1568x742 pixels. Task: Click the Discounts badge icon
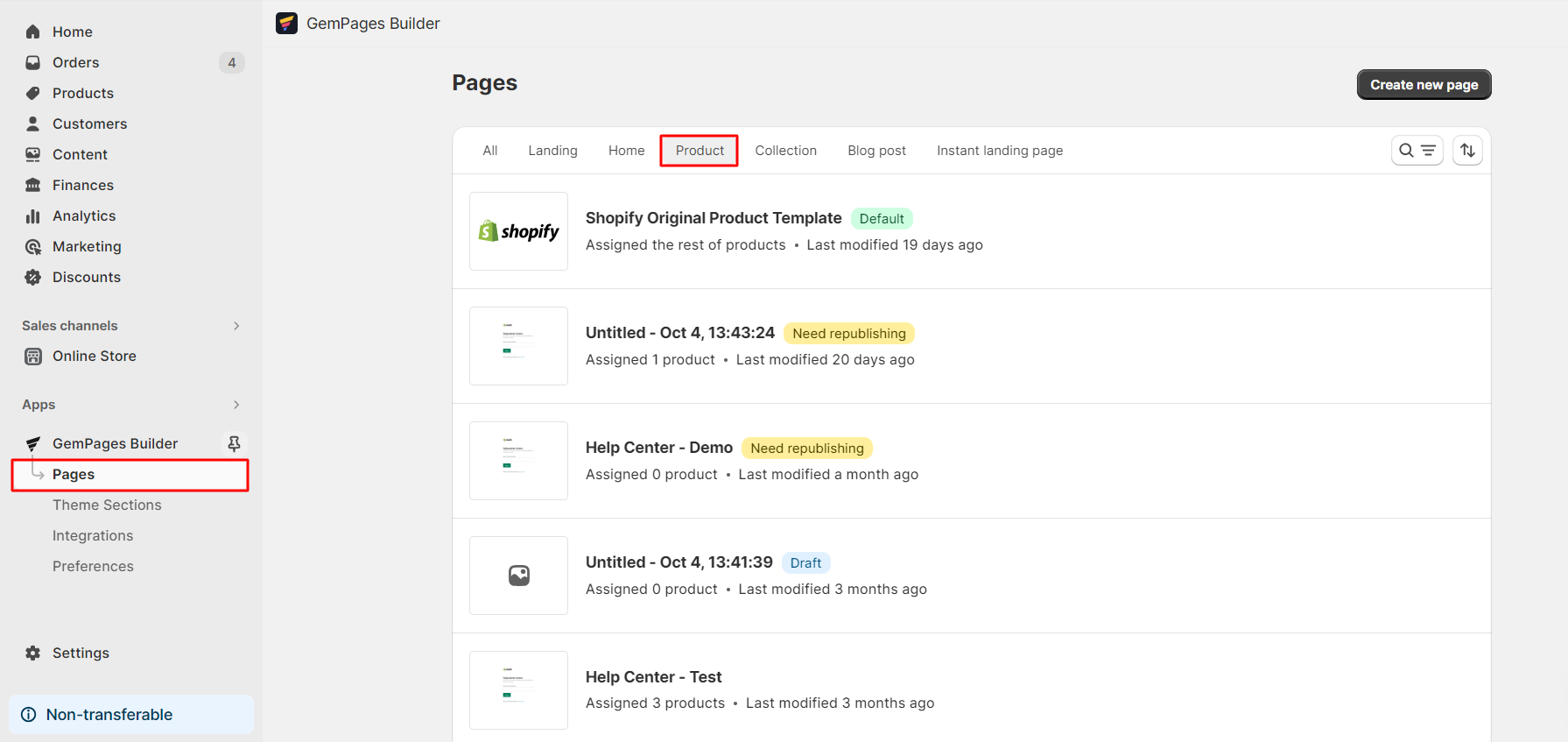(x=33, y=277)
